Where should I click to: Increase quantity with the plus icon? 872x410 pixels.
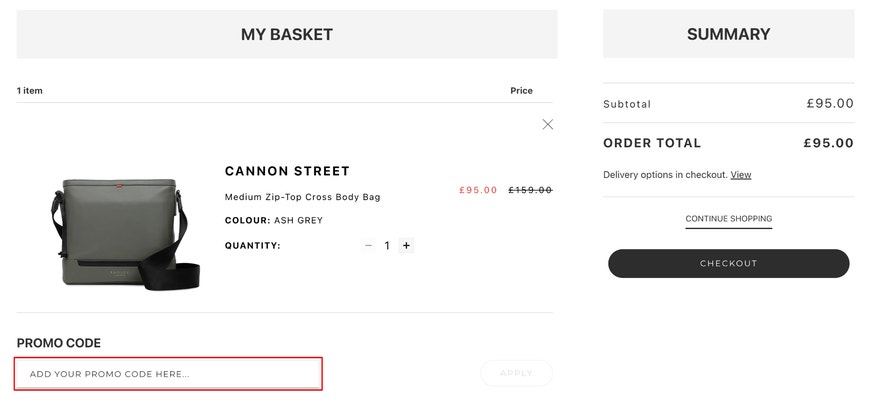pos(407,245)
